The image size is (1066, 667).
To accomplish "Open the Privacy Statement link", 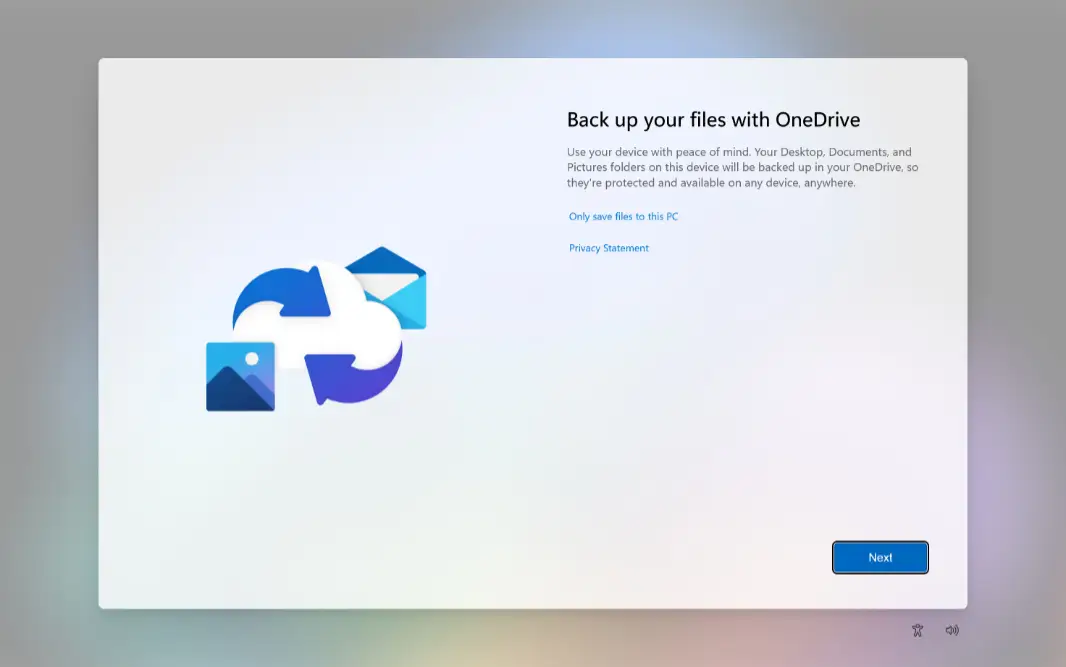I will point(609,248).
